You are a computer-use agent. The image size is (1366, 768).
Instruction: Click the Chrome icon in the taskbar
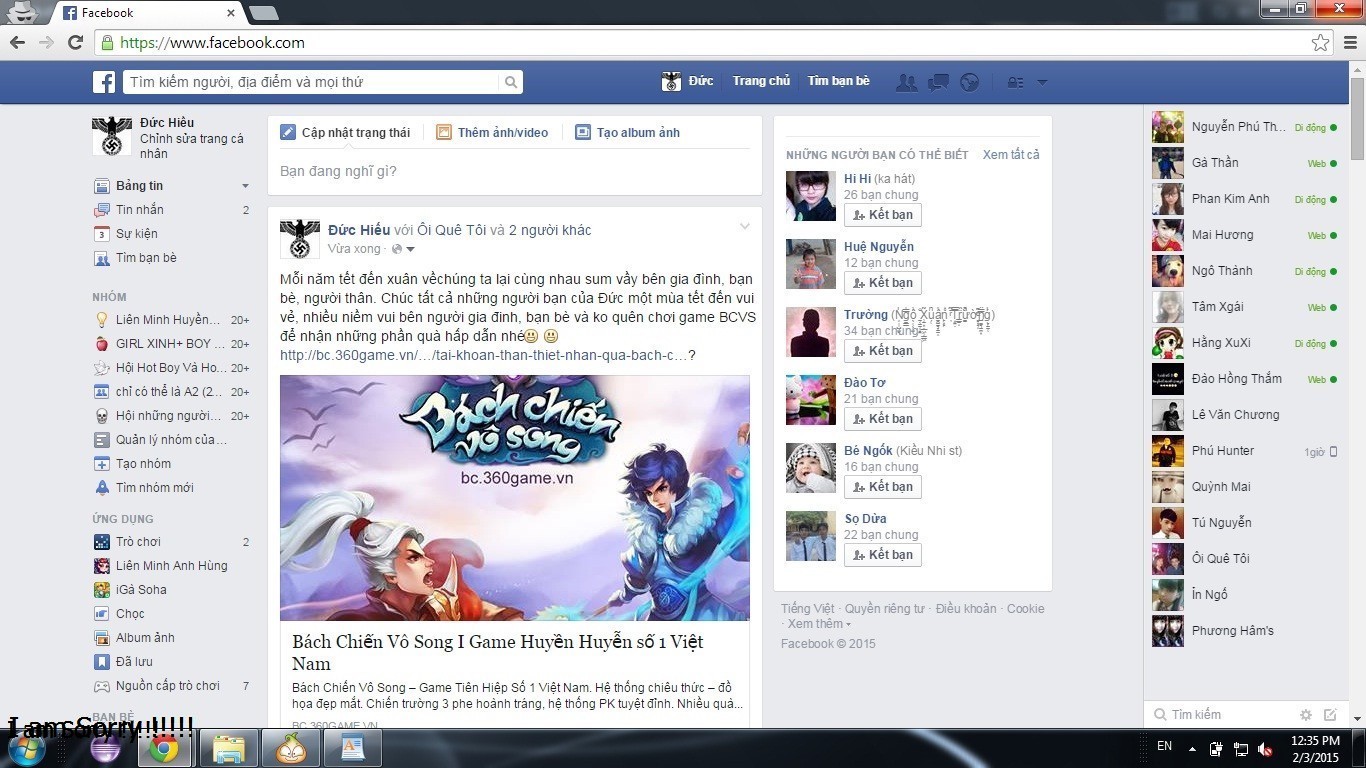click(x=163, y=748)
